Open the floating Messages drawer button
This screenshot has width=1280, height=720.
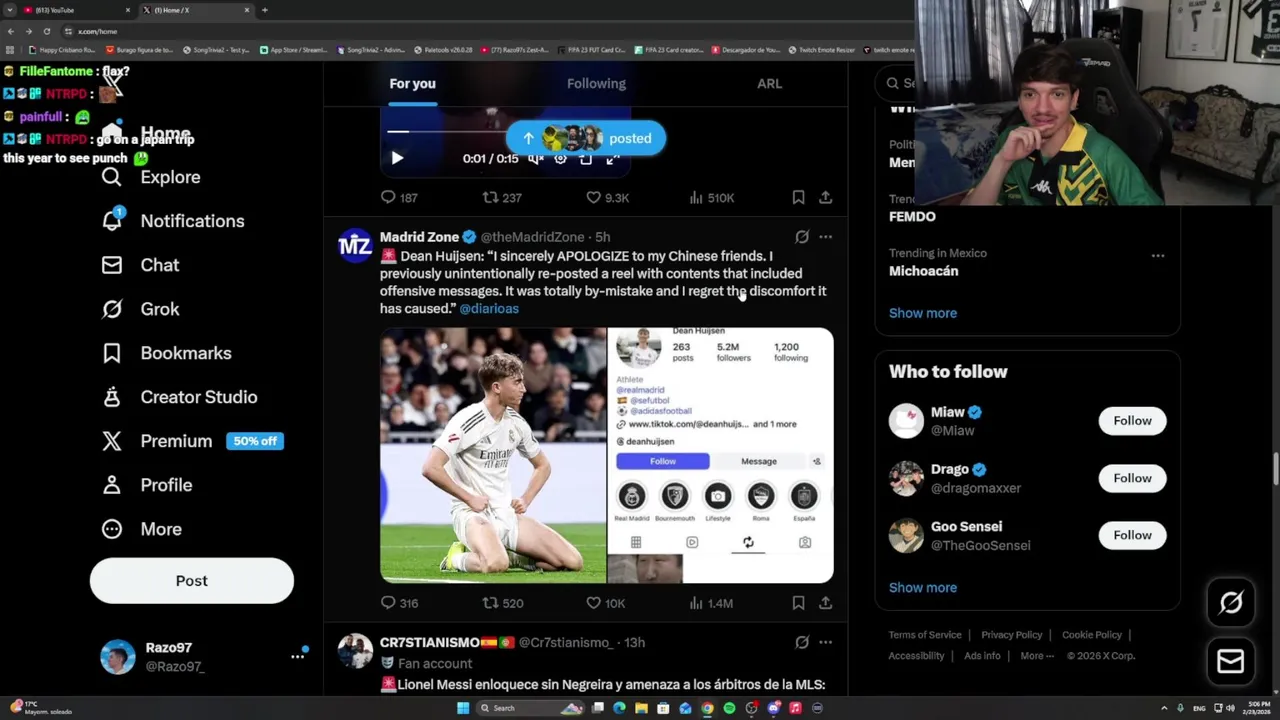click(x=1231, y=662)
